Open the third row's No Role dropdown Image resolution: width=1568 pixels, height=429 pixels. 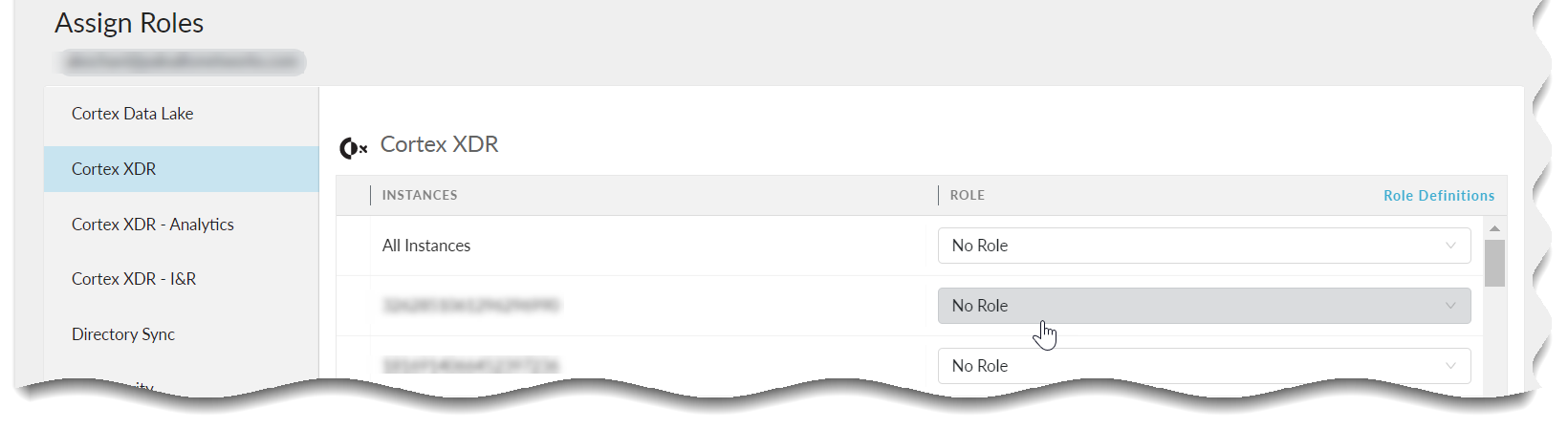tap(1203, 366)
